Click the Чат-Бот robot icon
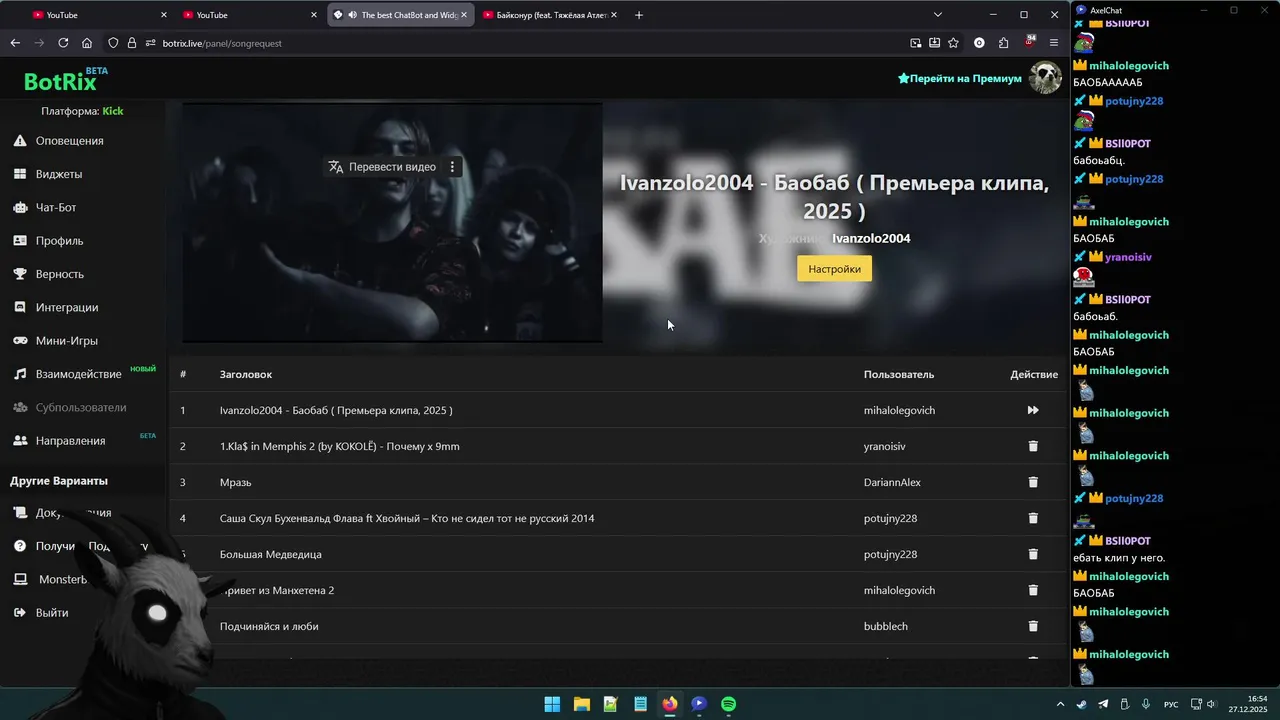 19,207
